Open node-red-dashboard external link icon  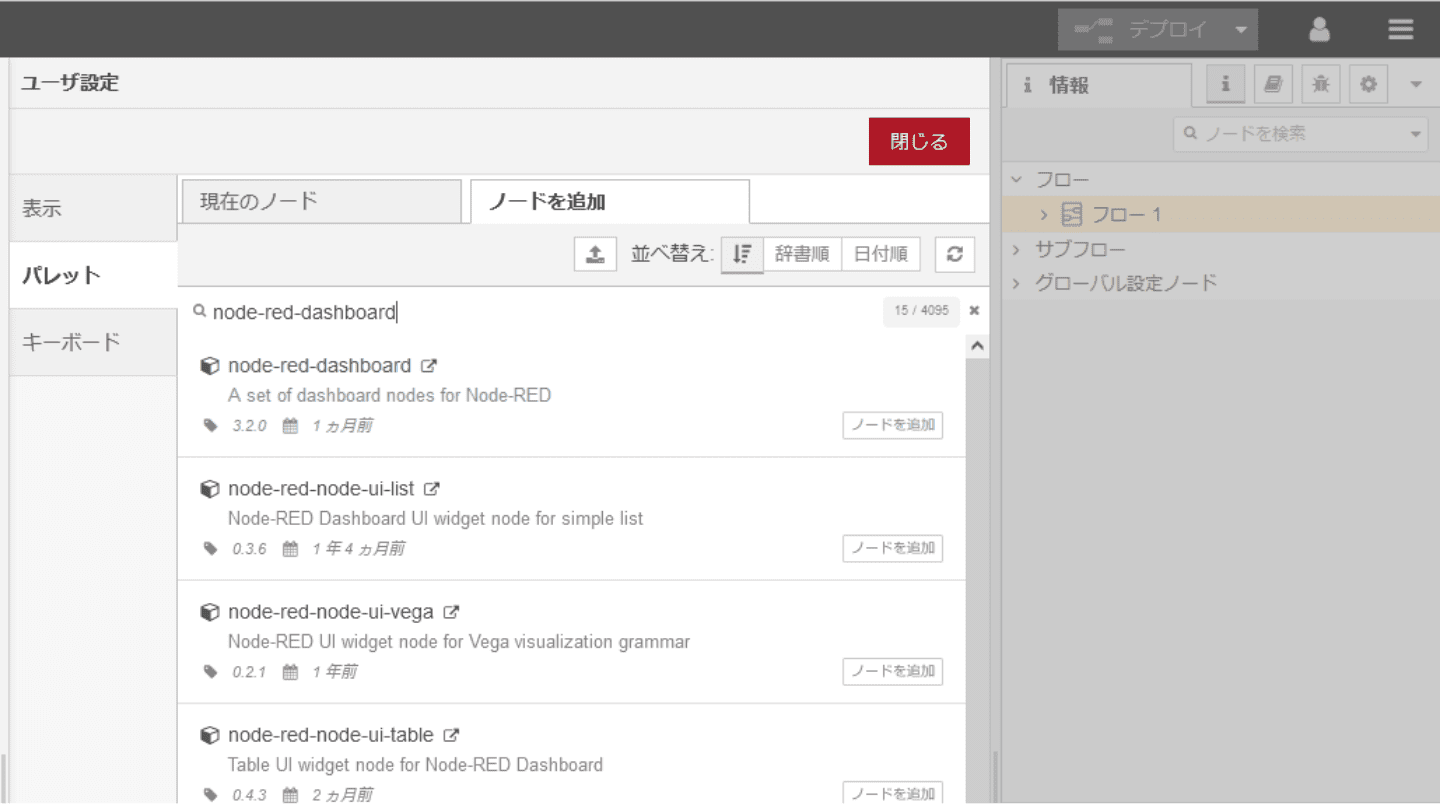tap(429, 366)
